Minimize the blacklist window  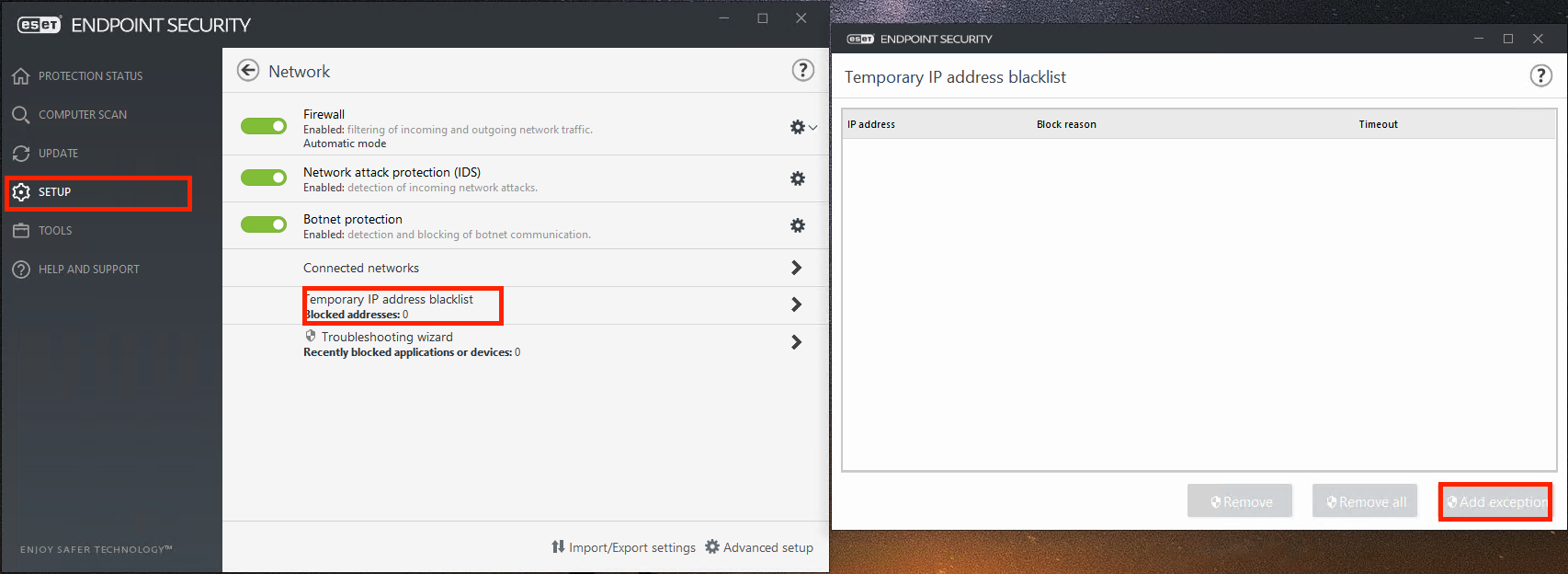click(1479, 39)
